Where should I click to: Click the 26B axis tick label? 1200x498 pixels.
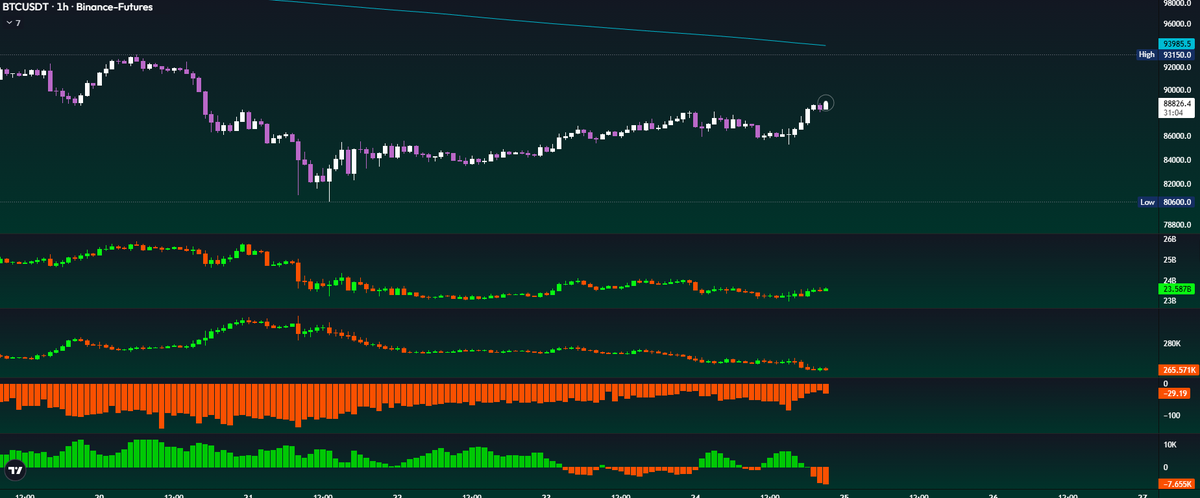click(1169, 240)
